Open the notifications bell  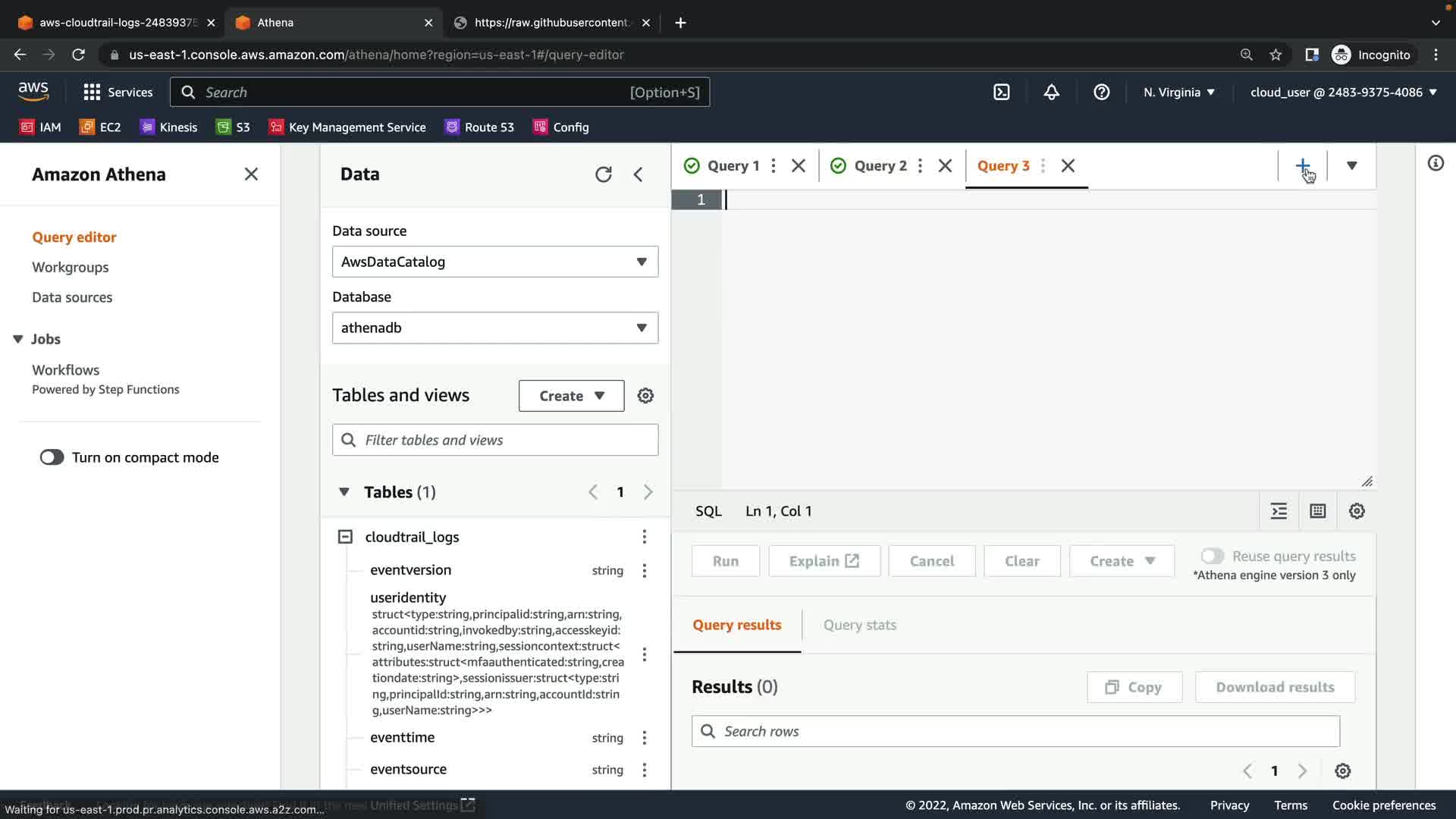pos(1051,93)
